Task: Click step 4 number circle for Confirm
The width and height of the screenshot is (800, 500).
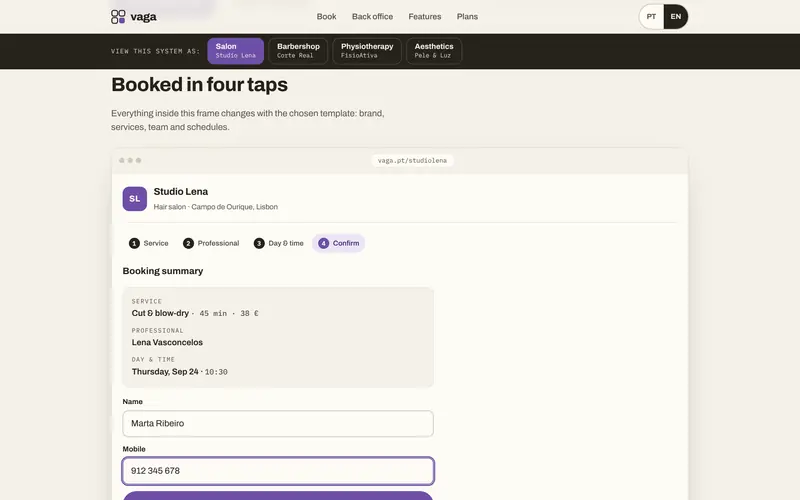Action: (323, 243)
